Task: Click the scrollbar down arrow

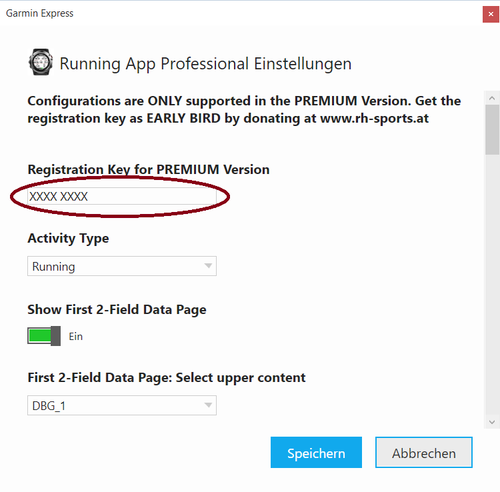Action: click(x=492, y=422)
